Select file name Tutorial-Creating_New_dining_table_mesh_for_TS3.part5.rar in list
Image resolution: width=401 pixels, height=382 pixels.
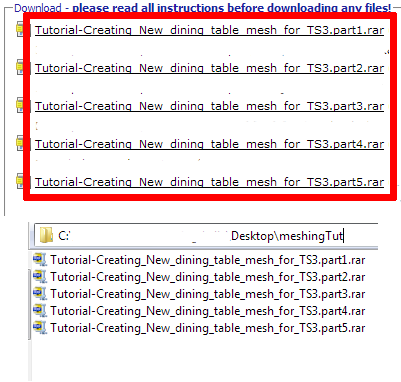(x=208, y=328)
